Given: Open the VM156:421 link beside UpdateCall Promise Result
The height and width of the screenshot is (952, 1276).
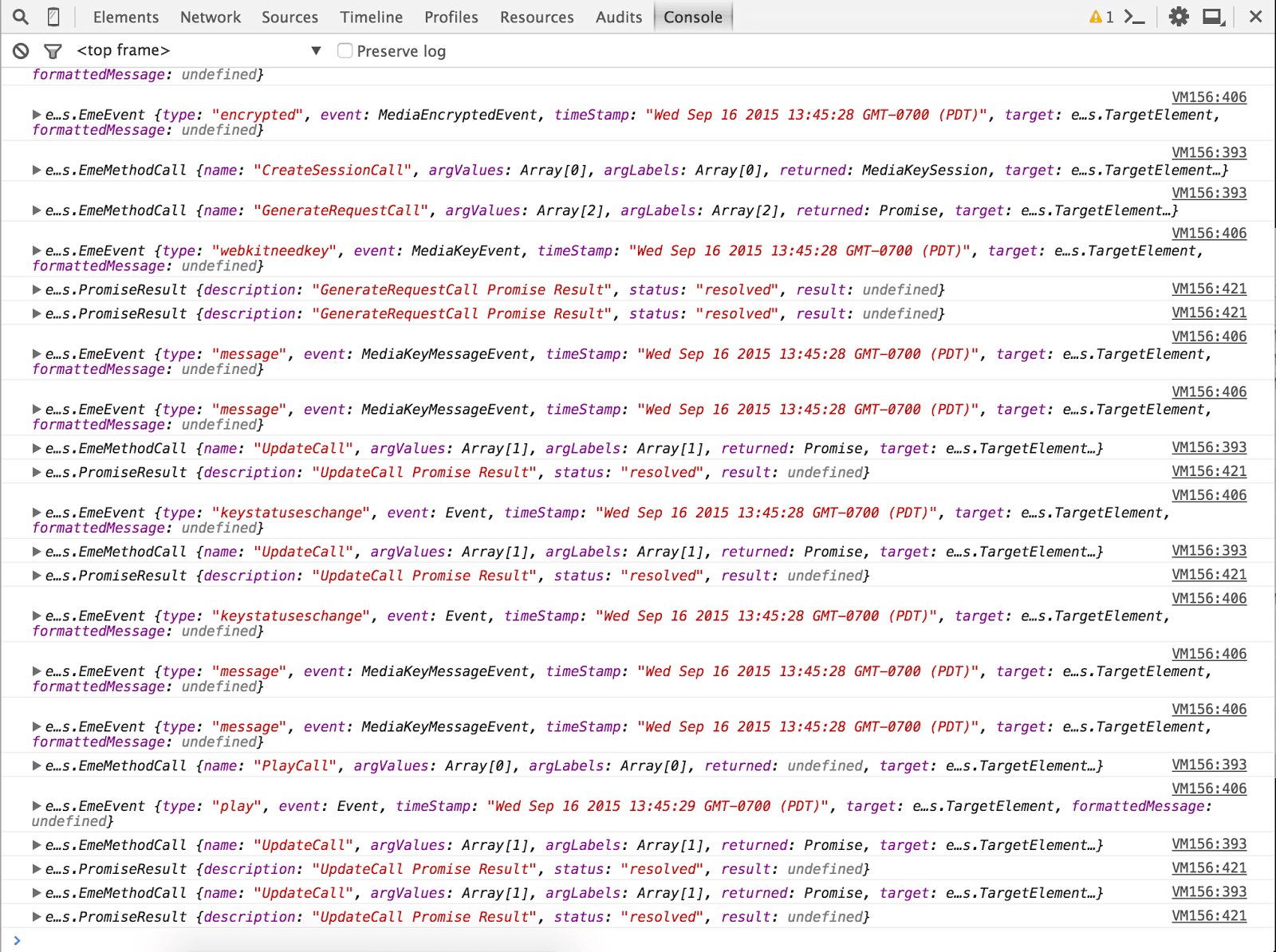Looking at the screenshot, I should 1209,471.
